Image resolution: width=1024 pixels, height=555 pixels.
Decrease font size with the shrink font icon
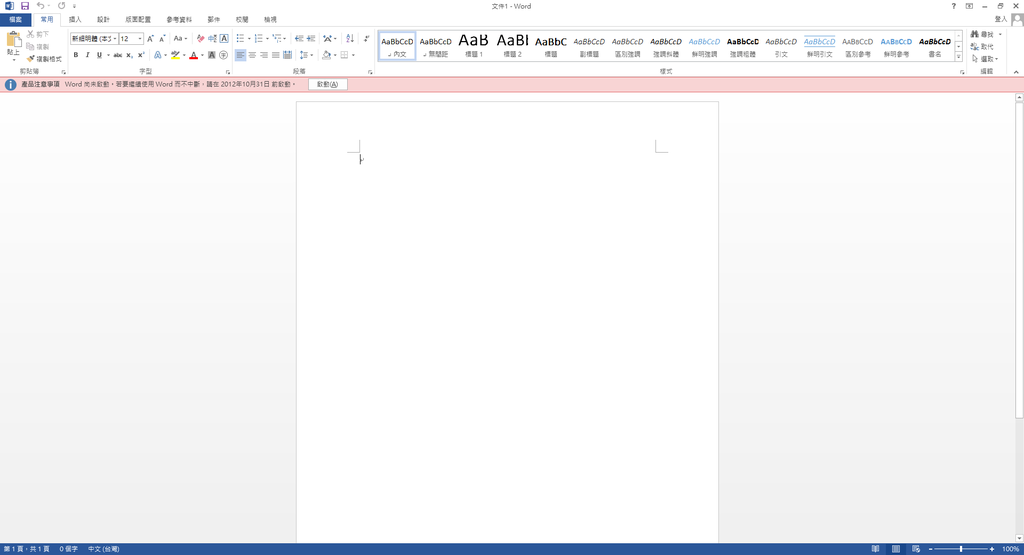click(x=162, y=39)
